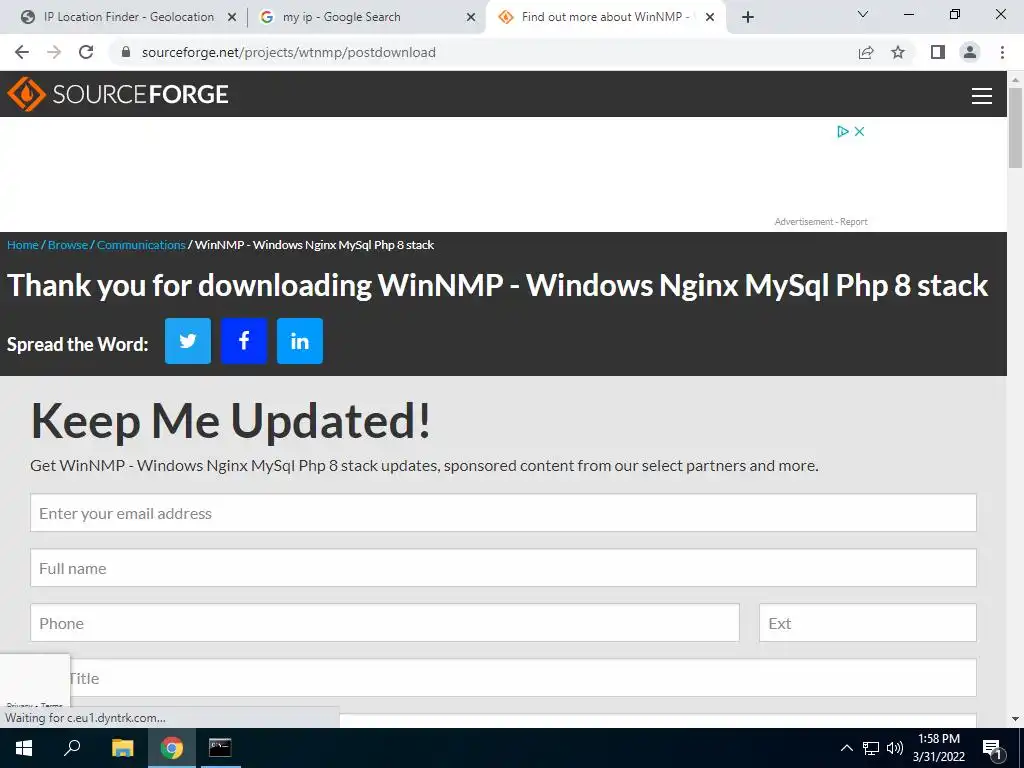Open the notification center icon
1024x768 pixels.
click(x=992, y=749)
